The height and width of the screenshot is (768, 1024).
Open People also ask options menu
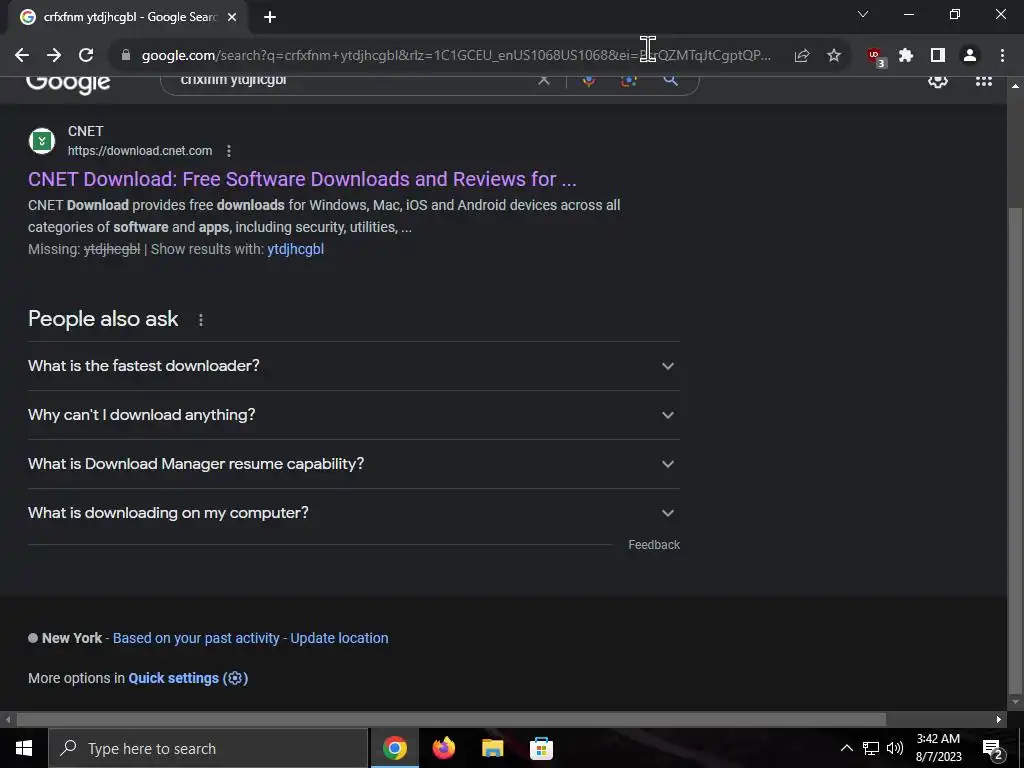click(x=200, y=320)
